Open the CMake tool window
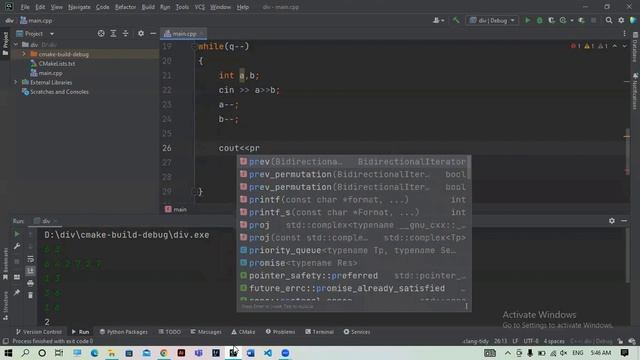Viewport: 640px width, 360px height. tap(243, 332)
